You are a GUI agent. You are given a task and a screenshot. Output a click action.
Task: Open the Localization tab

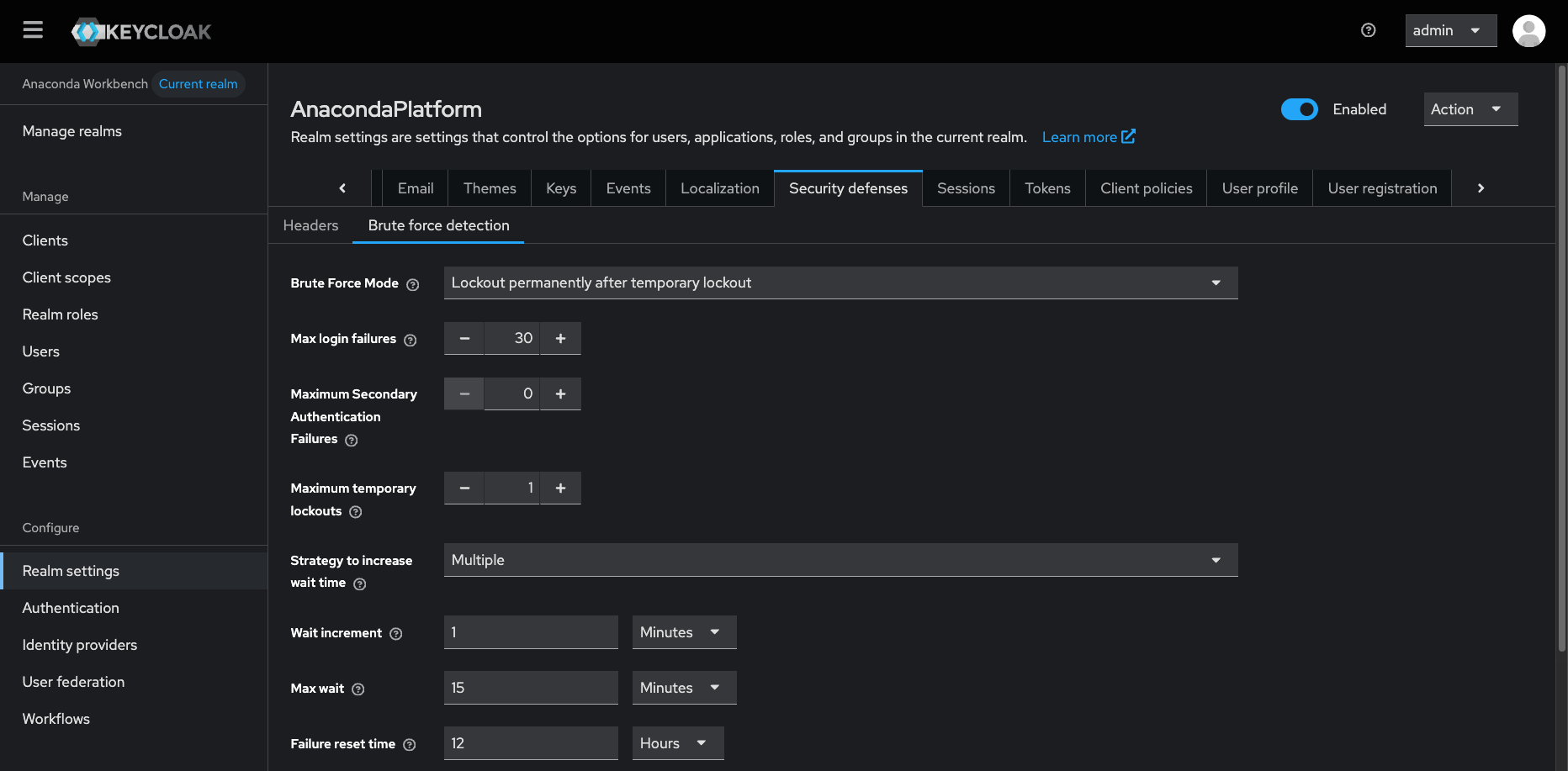click(x=720, y=188)
